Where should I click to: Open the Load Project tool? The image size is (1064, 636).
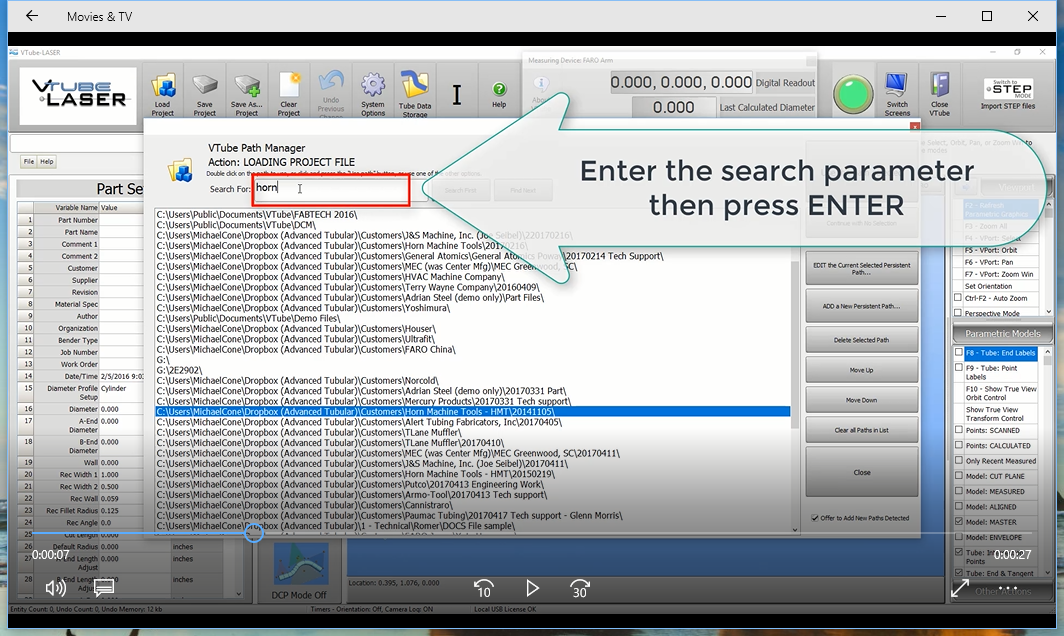pyautogui.click(x=163, y=94)
